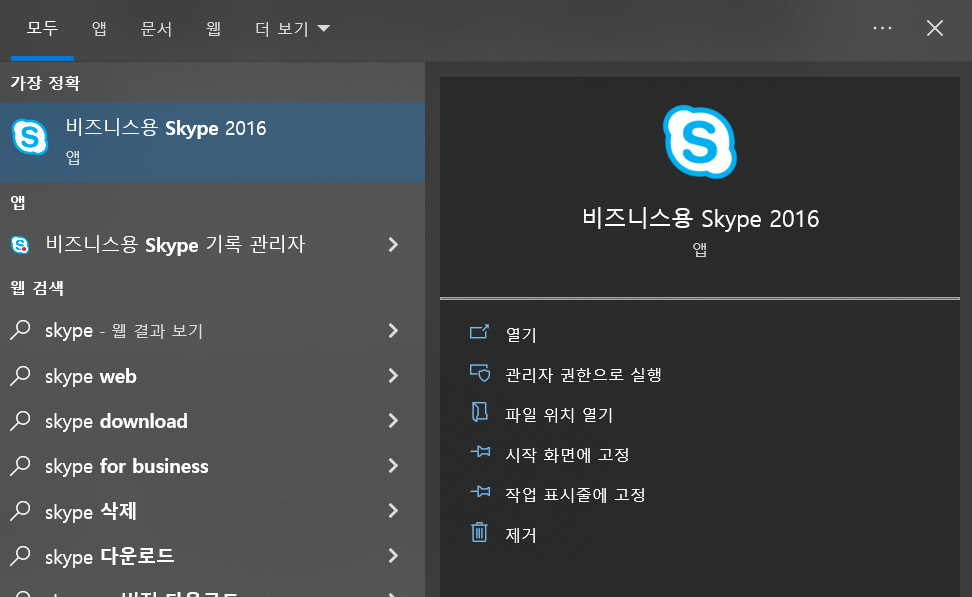Choose 파일 위치 열기
Screen dimensions: 972x597
[x=559, y=415]
